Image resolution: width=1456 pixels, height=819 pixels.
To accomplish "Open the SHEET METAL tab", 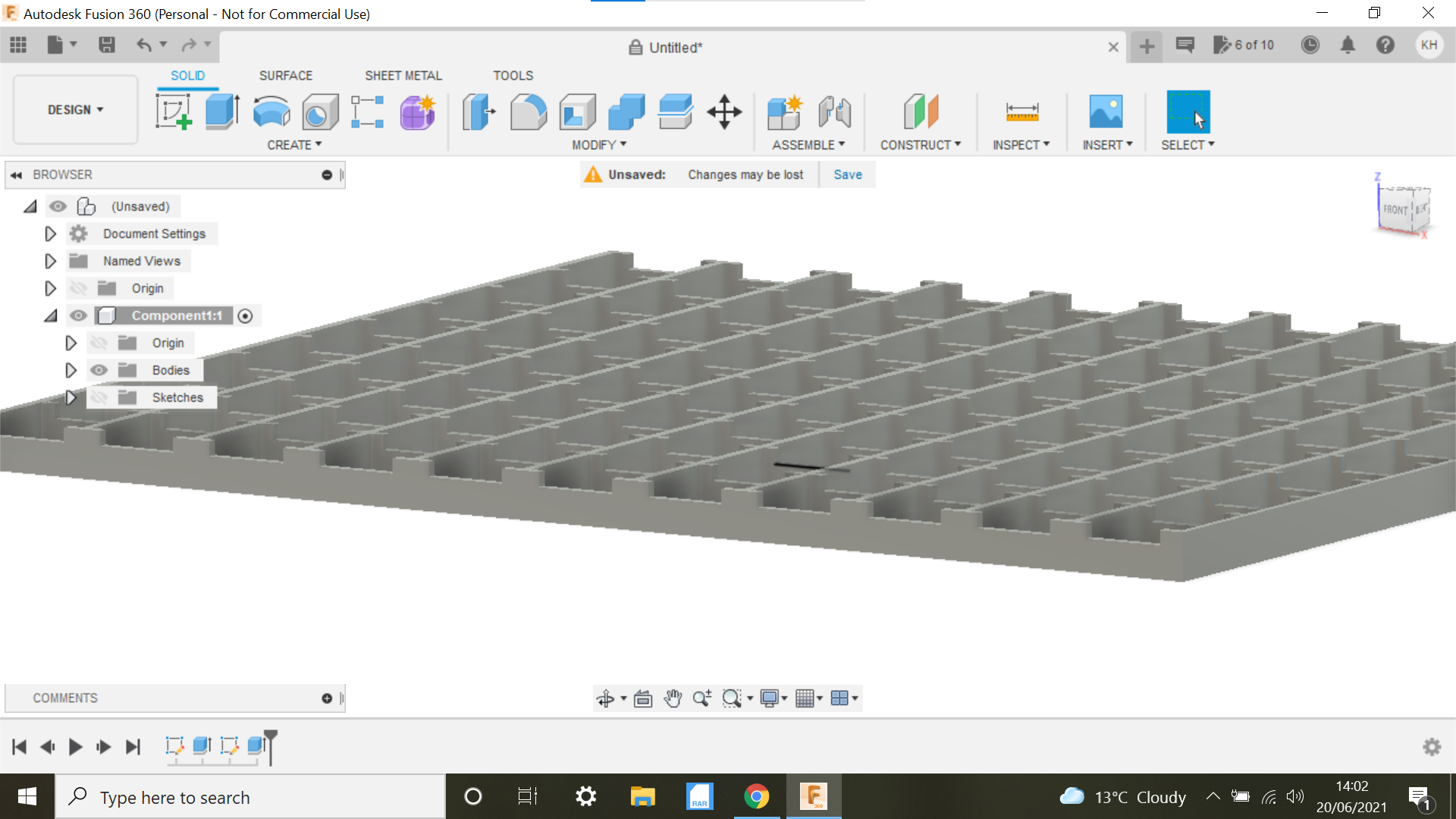I will pyautogui.click(x=404, y=75).
